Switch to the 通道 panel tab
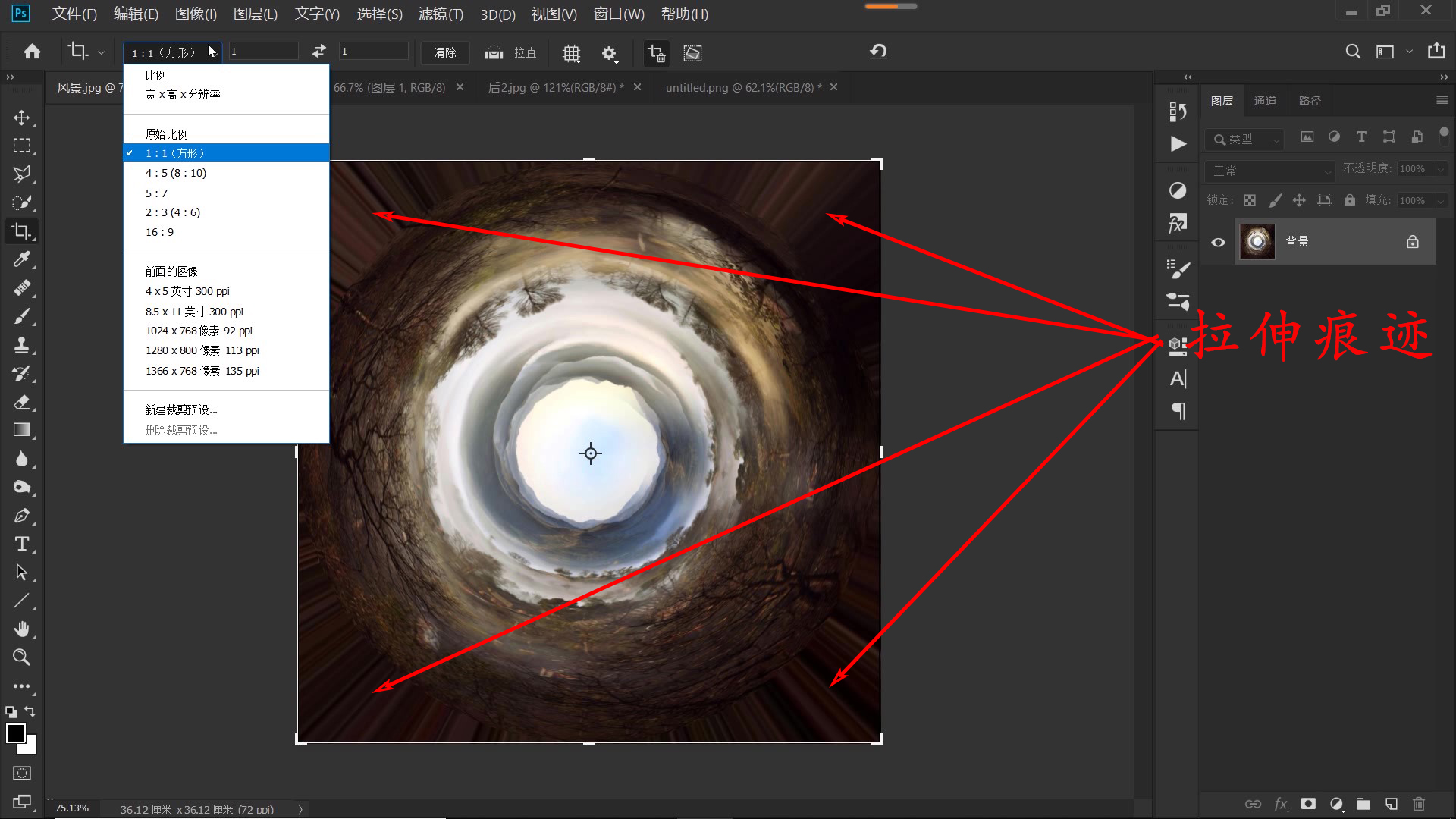 (1264, 101)
